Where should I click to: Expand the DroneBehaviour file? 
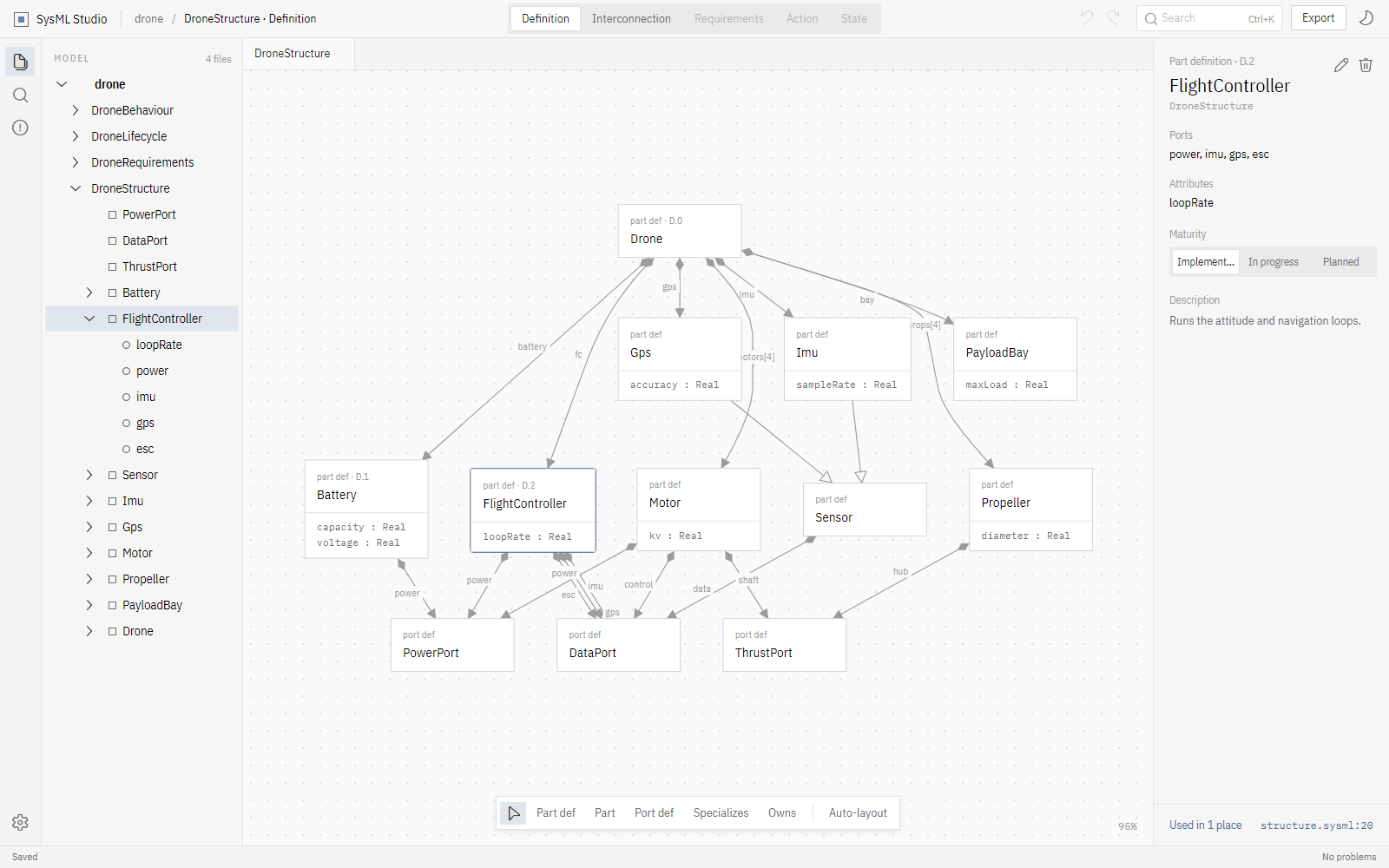pos(76,110)
